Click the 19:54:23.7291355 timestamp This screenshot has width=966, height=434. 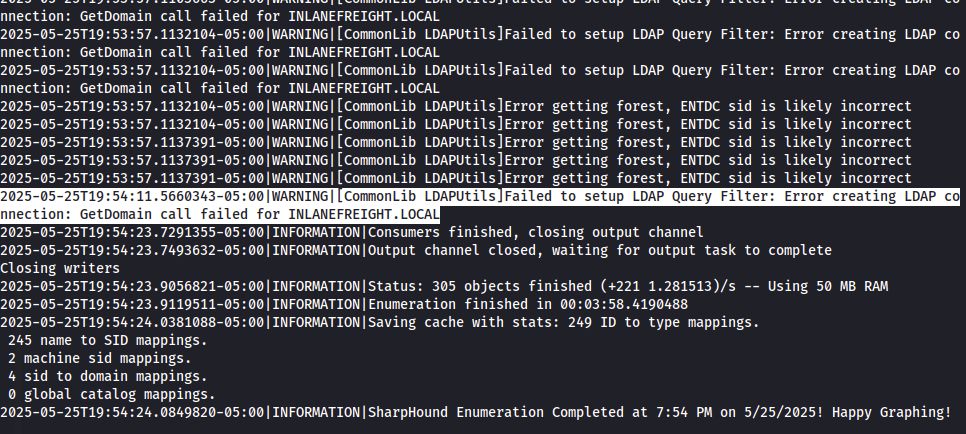(x=132, y=232)
